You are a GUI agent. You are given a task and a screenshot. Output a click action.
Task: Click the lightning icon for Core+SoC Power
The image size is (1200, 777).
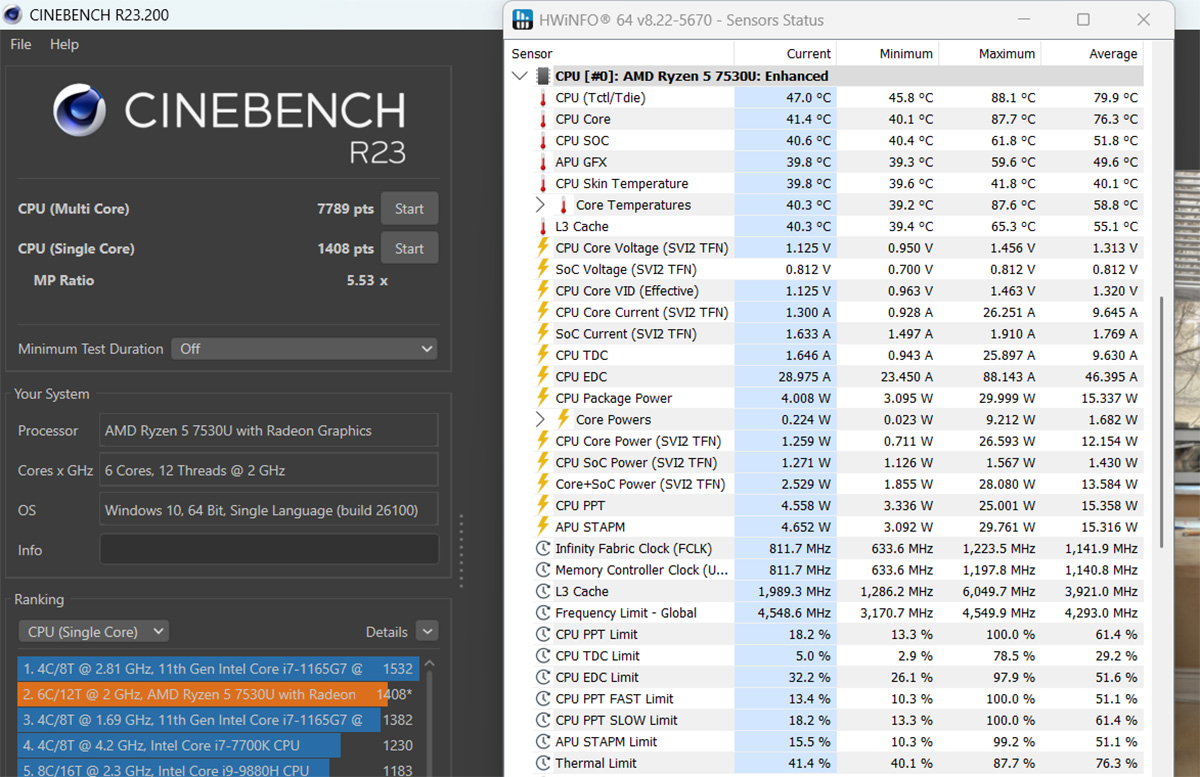(x=543, y=484)
